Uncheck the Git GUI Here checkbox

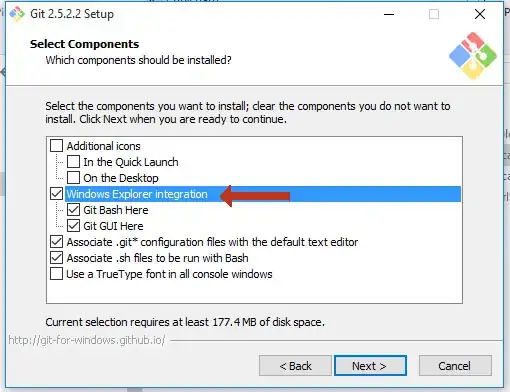pyautogui.click(x=73, y=226)
